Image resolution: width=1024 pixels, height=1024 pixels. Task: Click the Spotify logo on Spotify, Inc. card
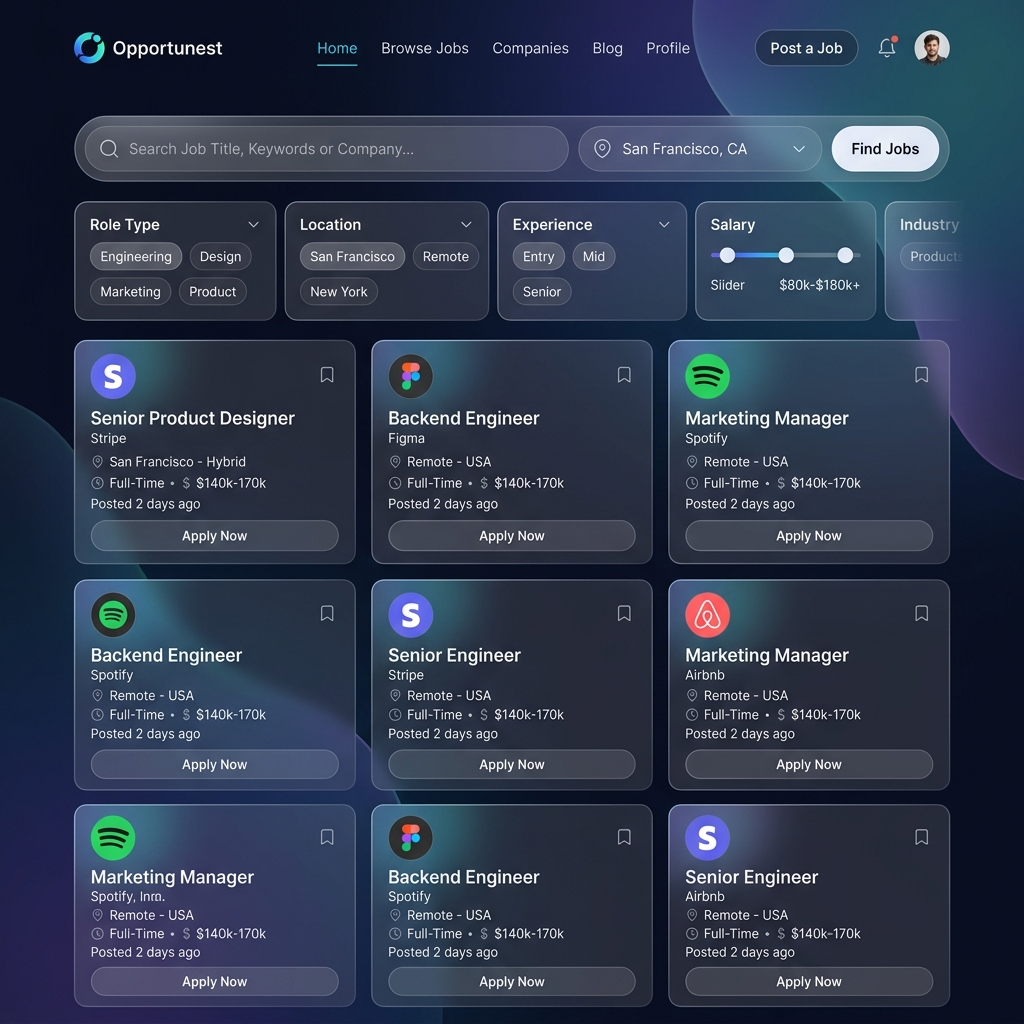[113, 838]
